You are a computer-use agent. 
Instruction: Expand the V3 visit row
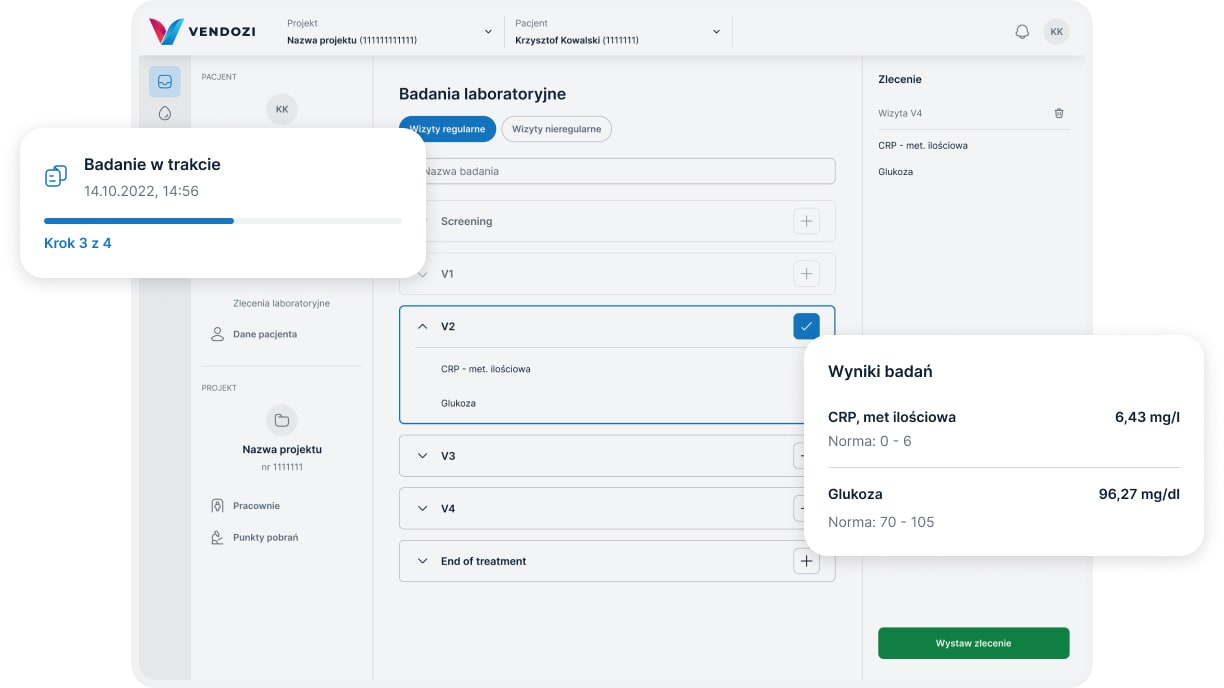tap(422, 456)
